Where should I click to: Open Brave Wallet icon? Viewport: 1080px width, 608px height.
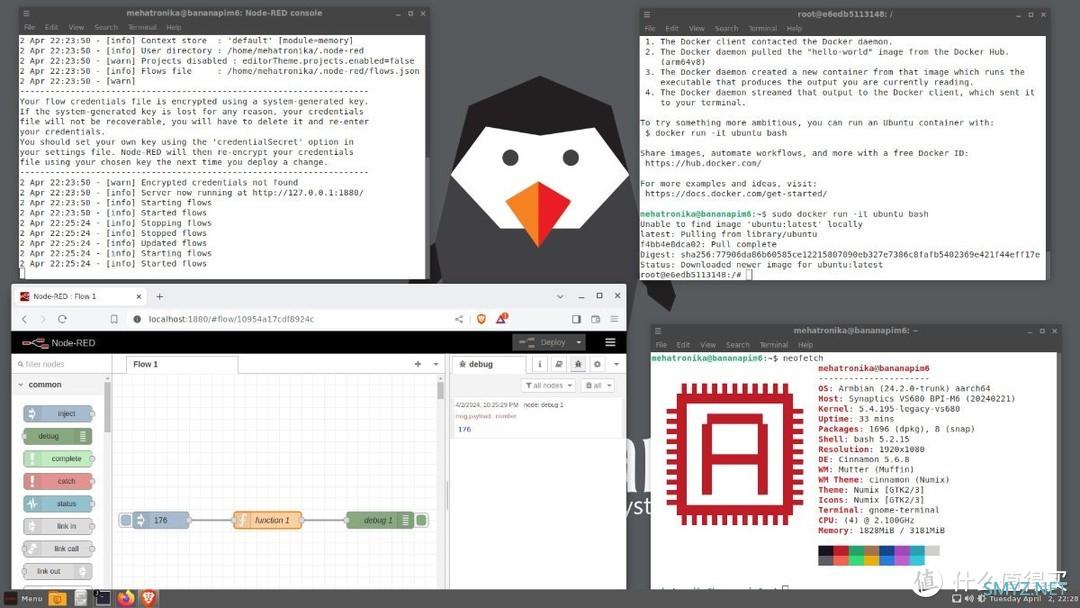(596, 319)
